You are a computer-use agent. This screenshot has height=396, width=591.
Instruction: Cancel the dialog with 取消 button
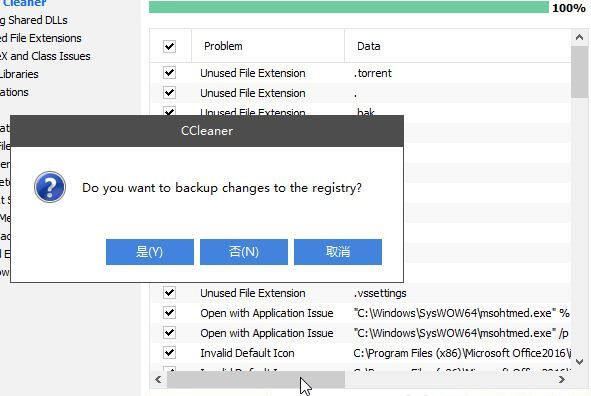coord(338,252)
